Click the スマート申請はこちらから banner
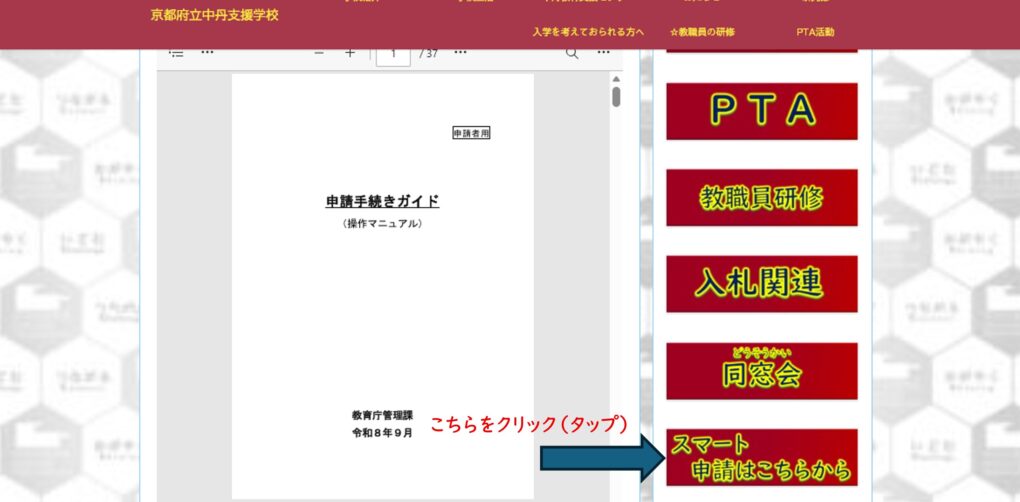This screenshot has height=502, width=1020. pos(762,457)
